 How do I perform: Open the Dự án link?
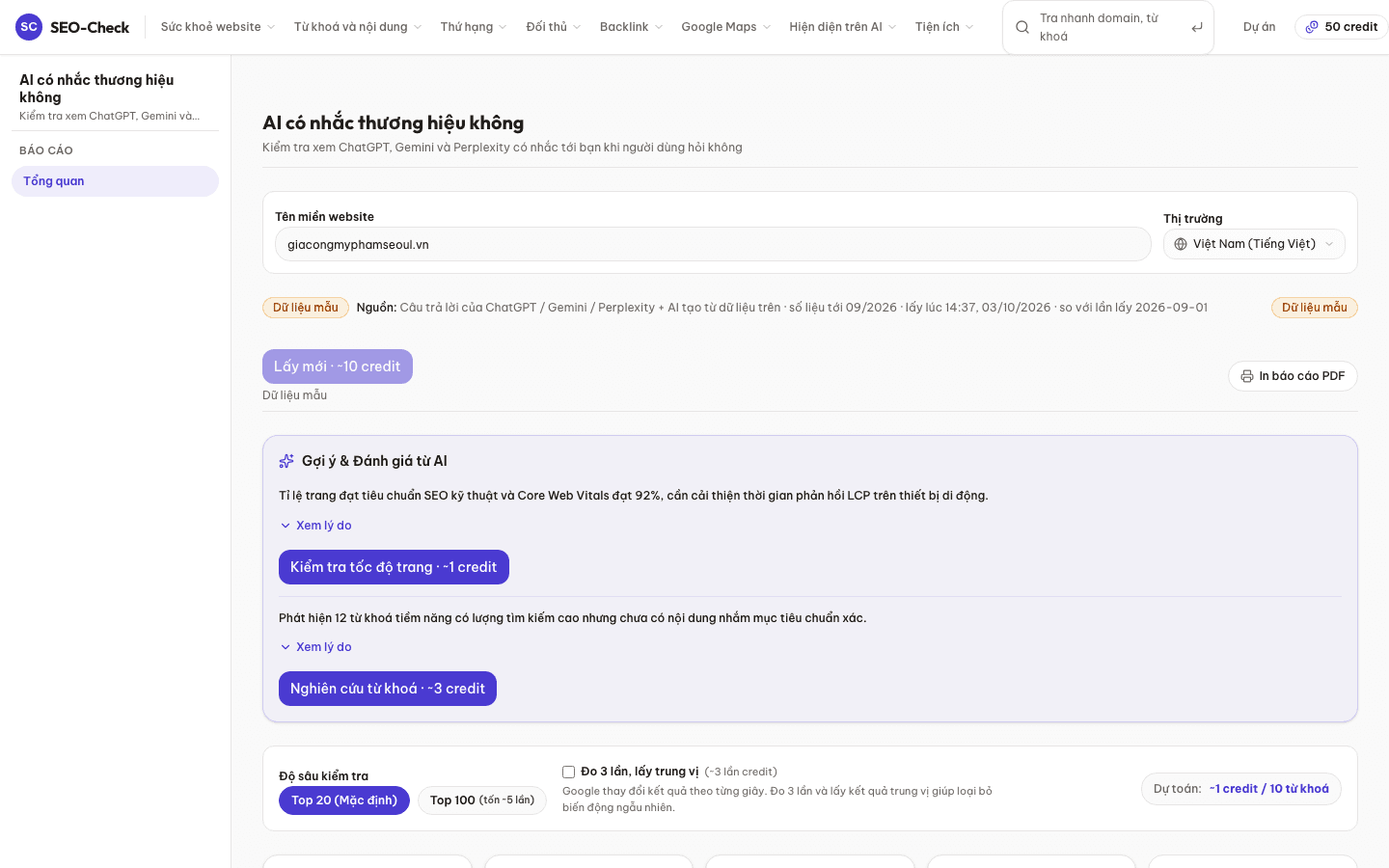pos(1260,27)
